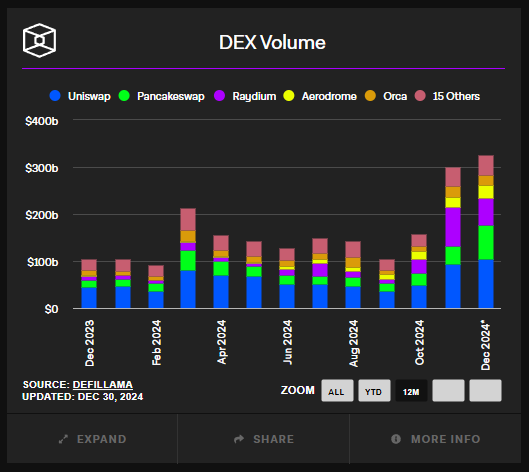Screen dimensions: 529x472
Task: Click the Oct 2024 axis label
Action: (x=419, y=342)
